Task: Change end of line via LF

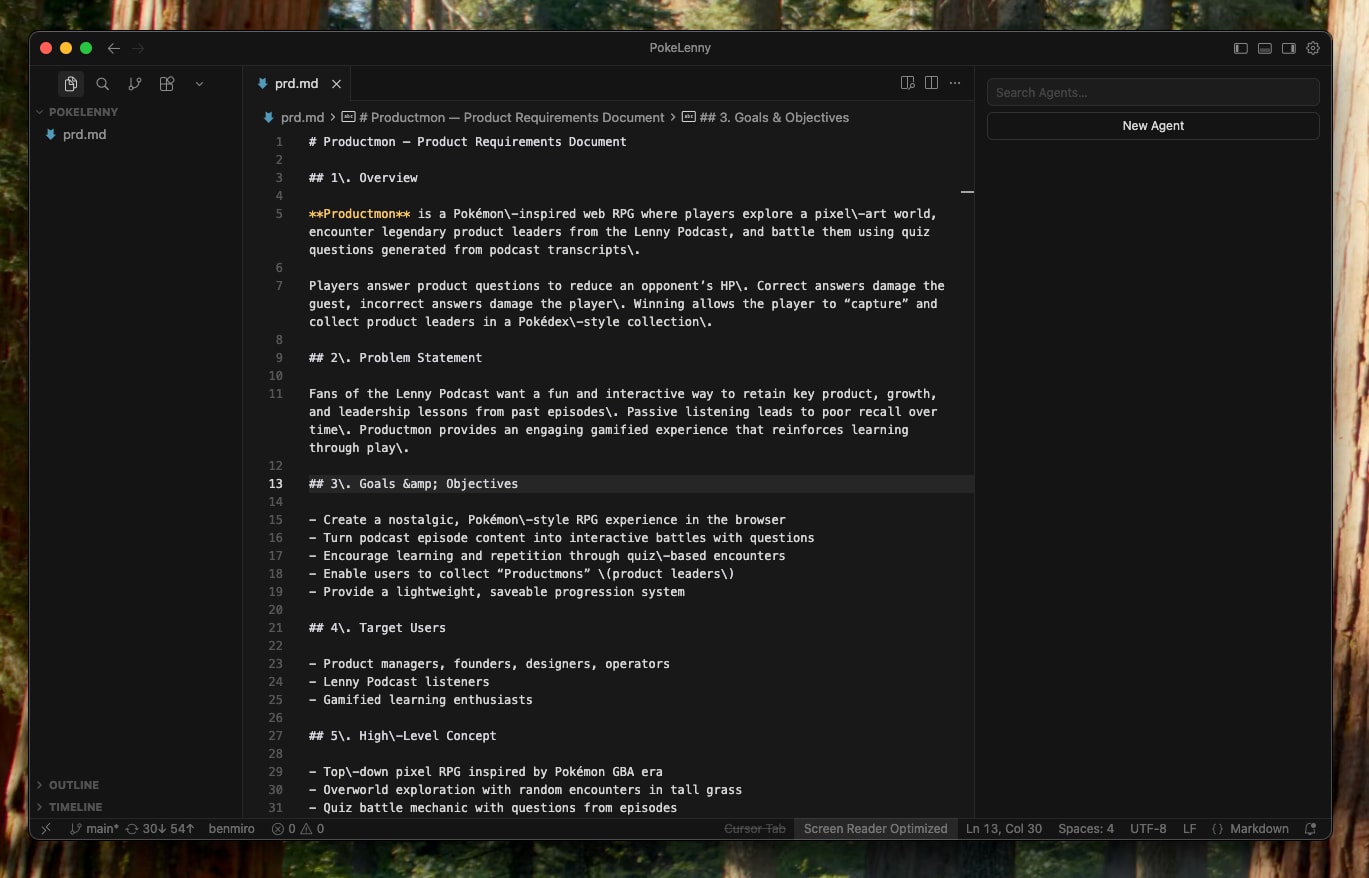Action: coord(1189,829)
